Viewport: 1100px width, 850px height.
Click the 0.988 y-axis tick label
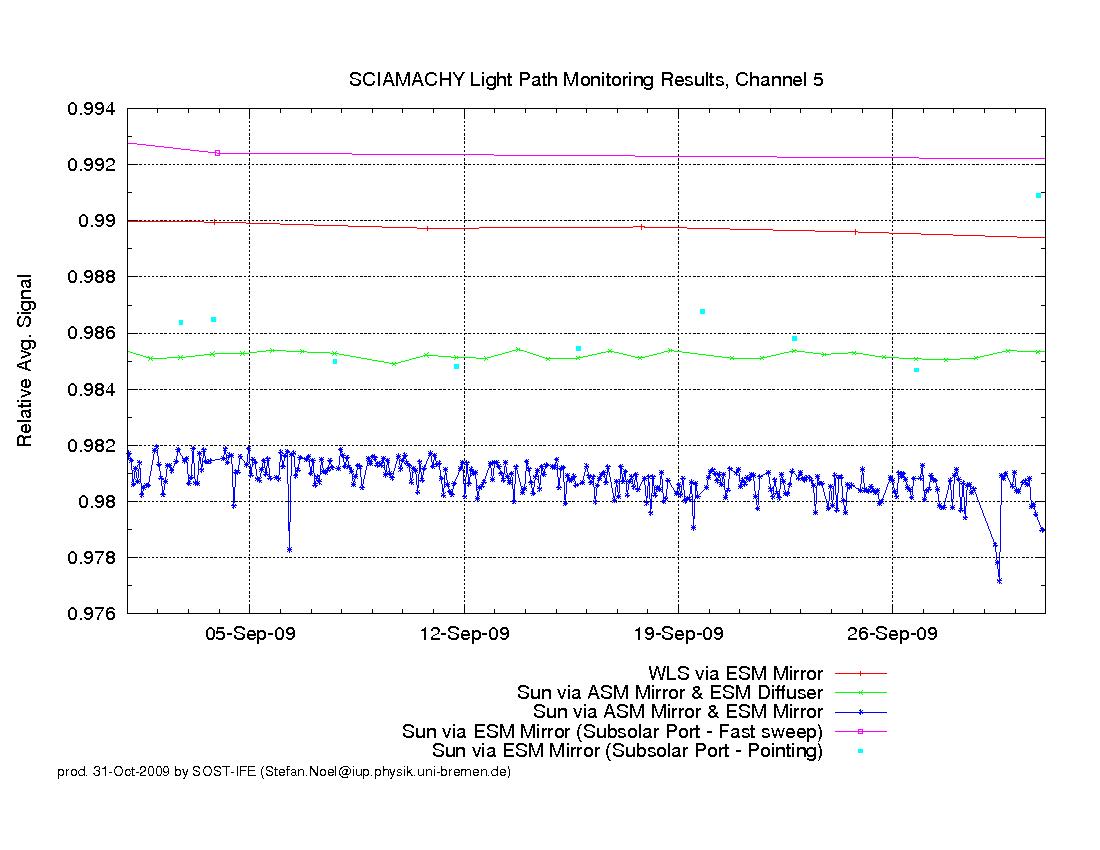point(91,278)
